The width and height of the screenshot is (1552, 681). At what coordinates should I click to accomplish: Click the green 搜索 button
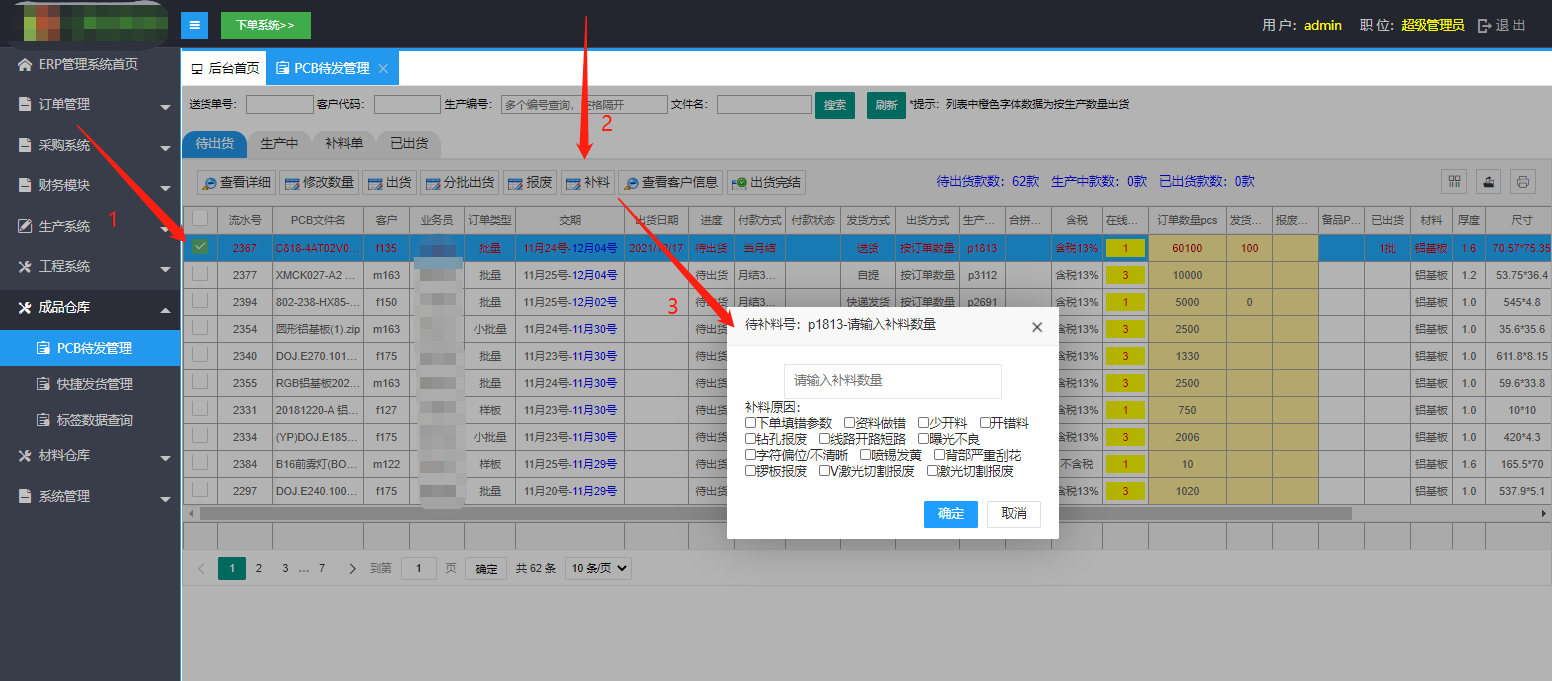pos(834,104)
